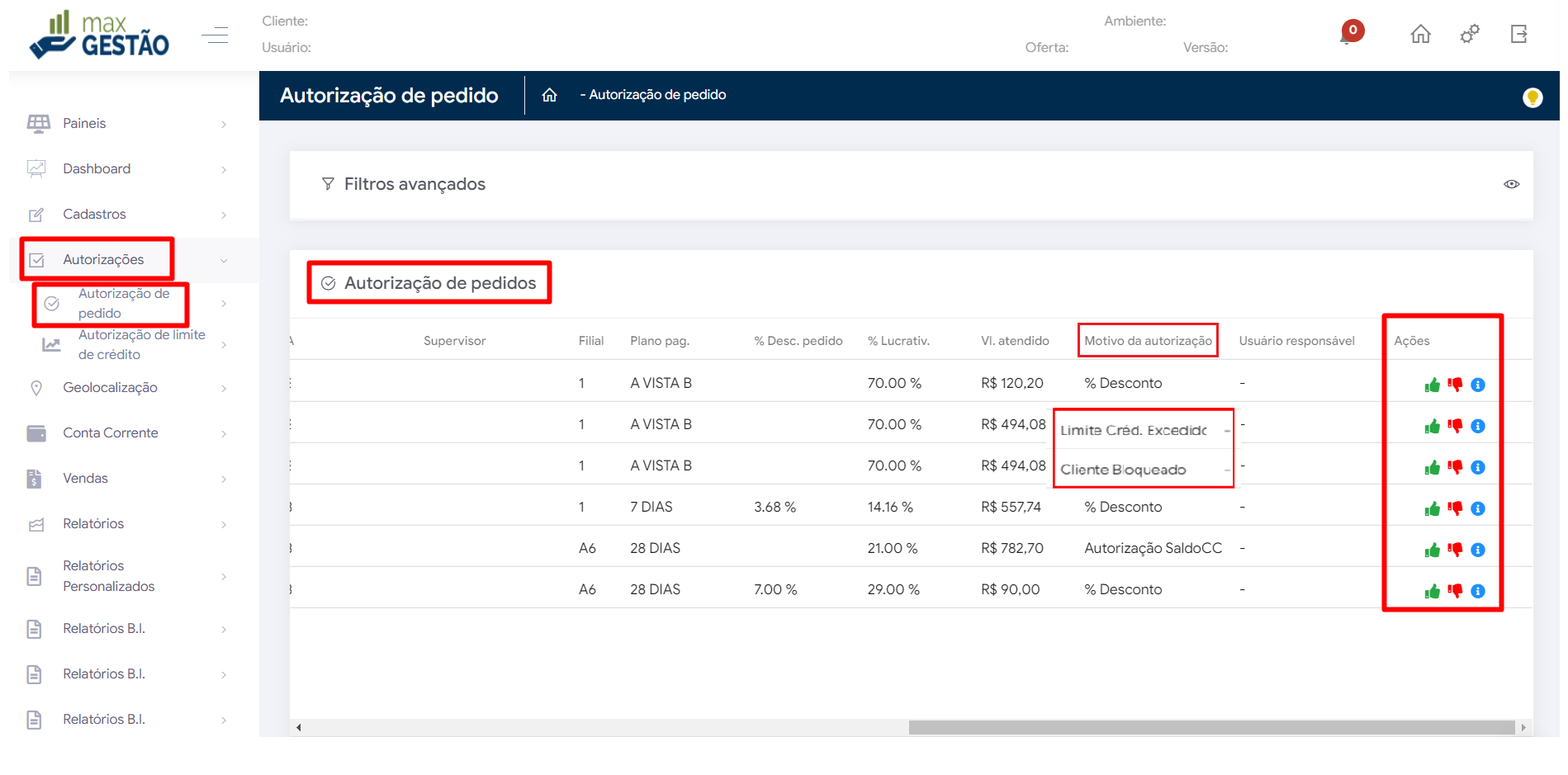Screen dimensions: 1568x775
Task: Approve the R$ 120,20 order with thumbs up
Action: pyautogui.click(x=1432, y=385)
